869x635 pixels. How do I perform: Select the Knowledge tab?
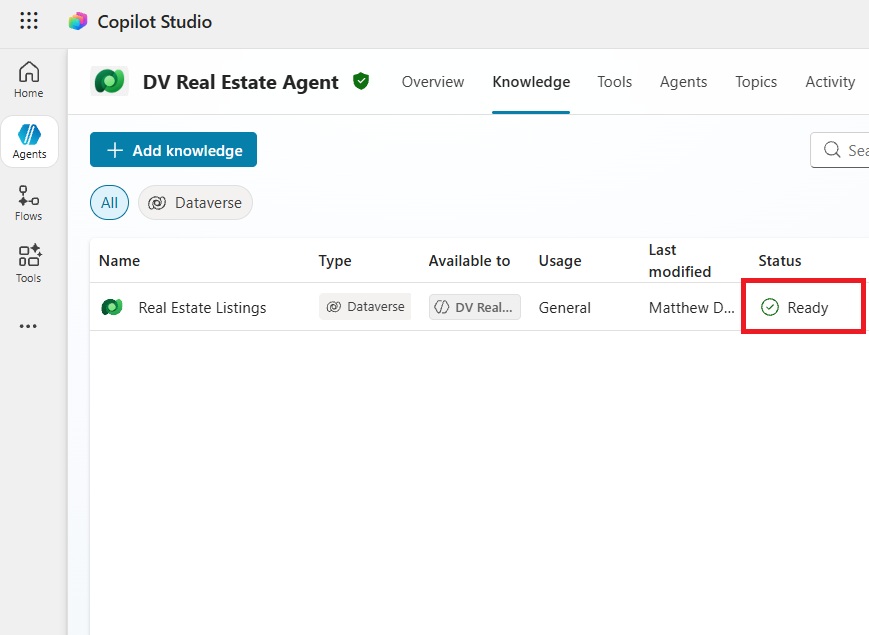[x=531, y=82]
